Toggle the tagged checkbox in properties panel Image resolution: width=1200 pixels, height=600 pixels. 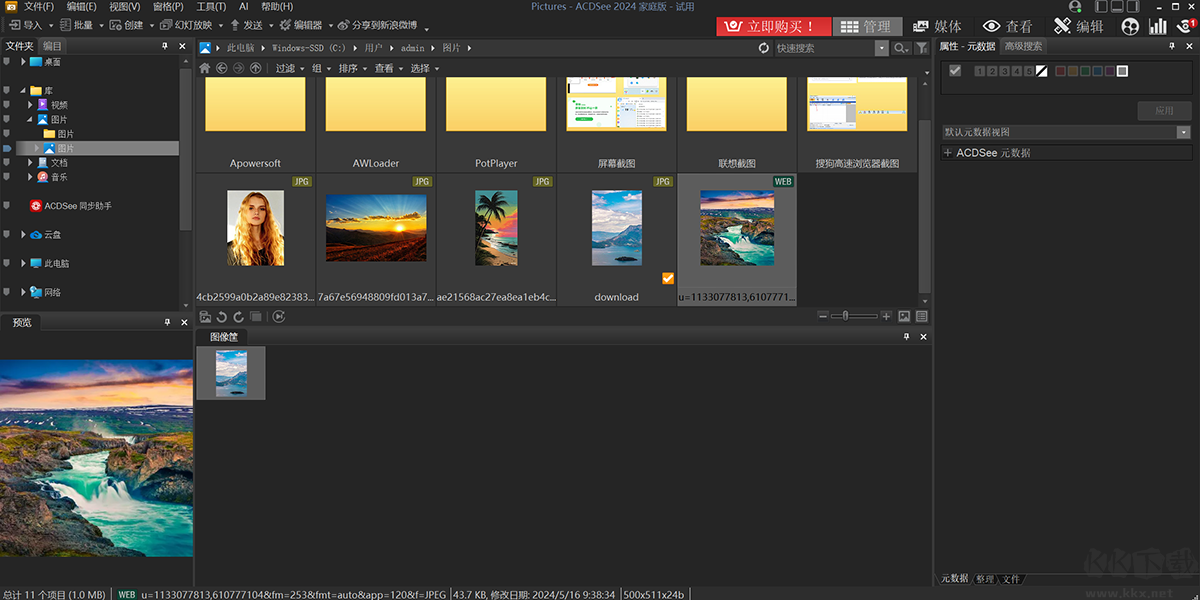coord(955,71)
